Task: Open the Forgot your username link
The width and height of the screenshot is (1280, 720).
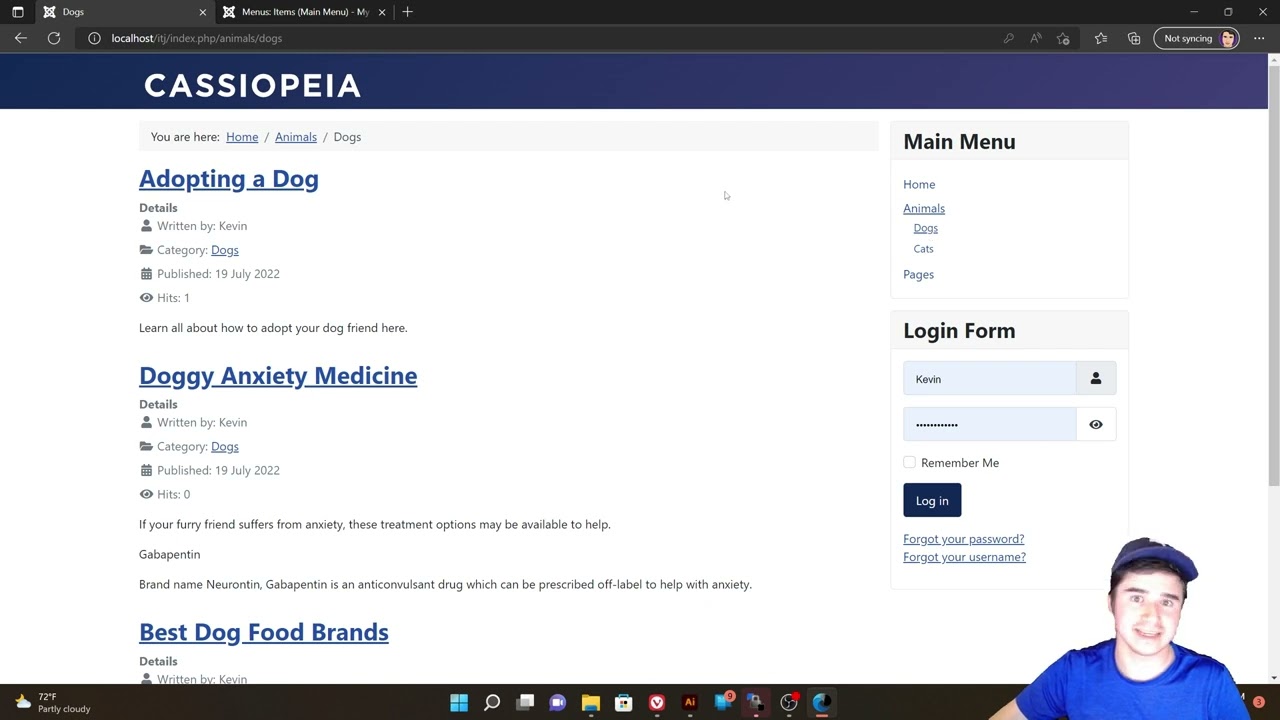Action: point(964,557)
